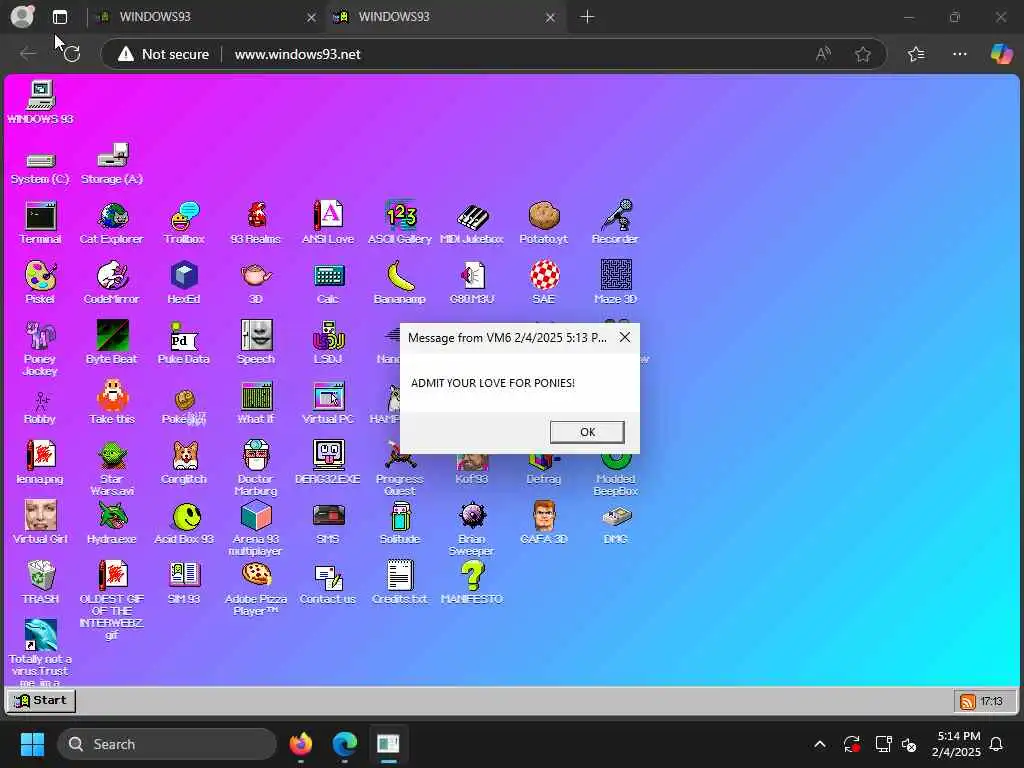Image resolution: width=1024 pixels, height=768 pixels.
Task: Open the Robby stick figure icon
Action: [x=40, y=408]
